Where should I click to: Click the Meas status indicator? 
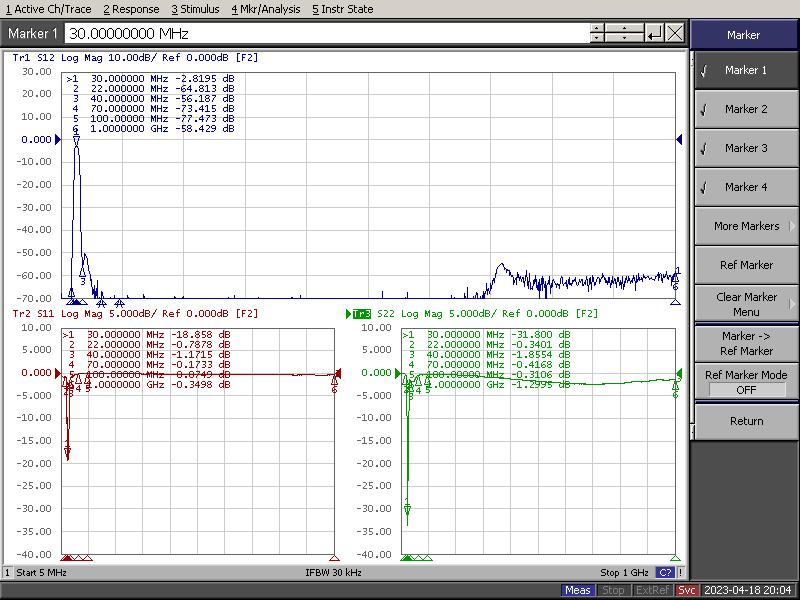point(577,590)
